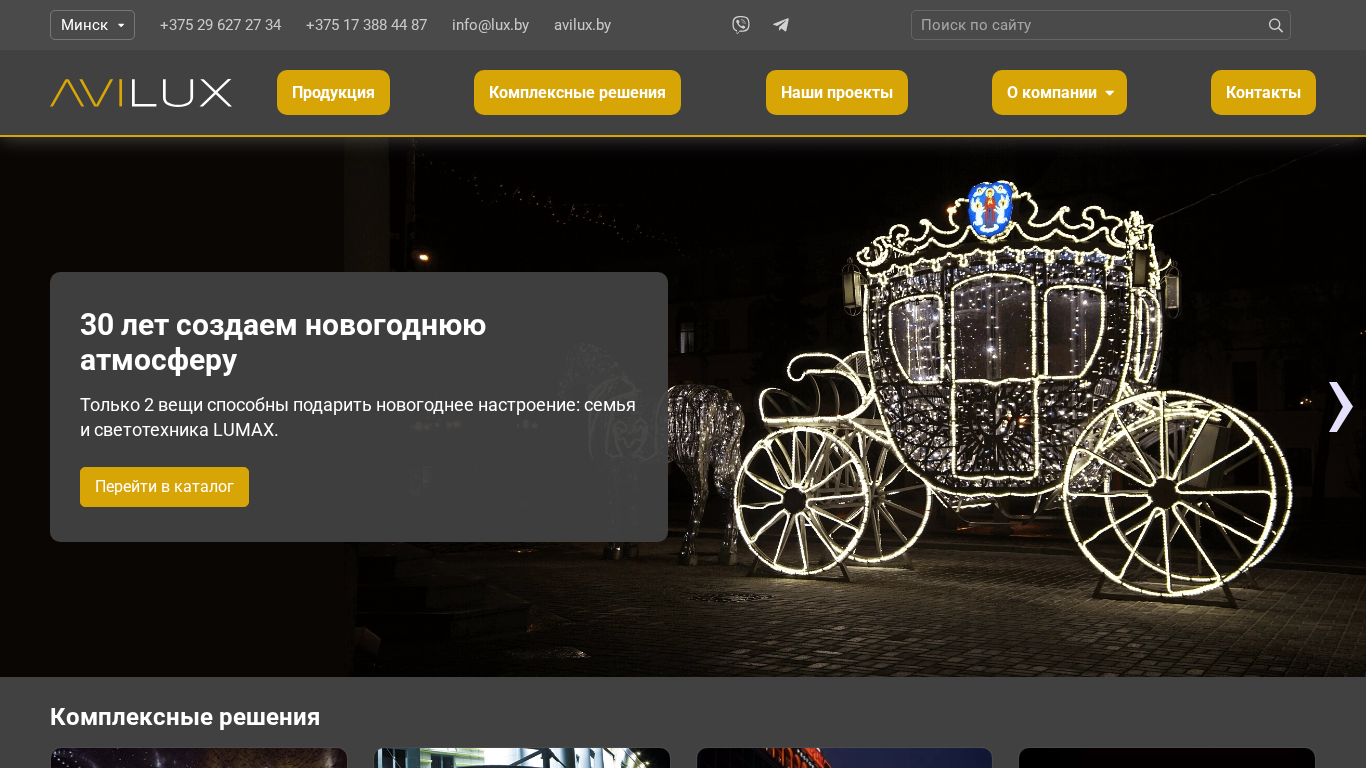Call phone number +375 29 627 27 34

tap(220, 25)
